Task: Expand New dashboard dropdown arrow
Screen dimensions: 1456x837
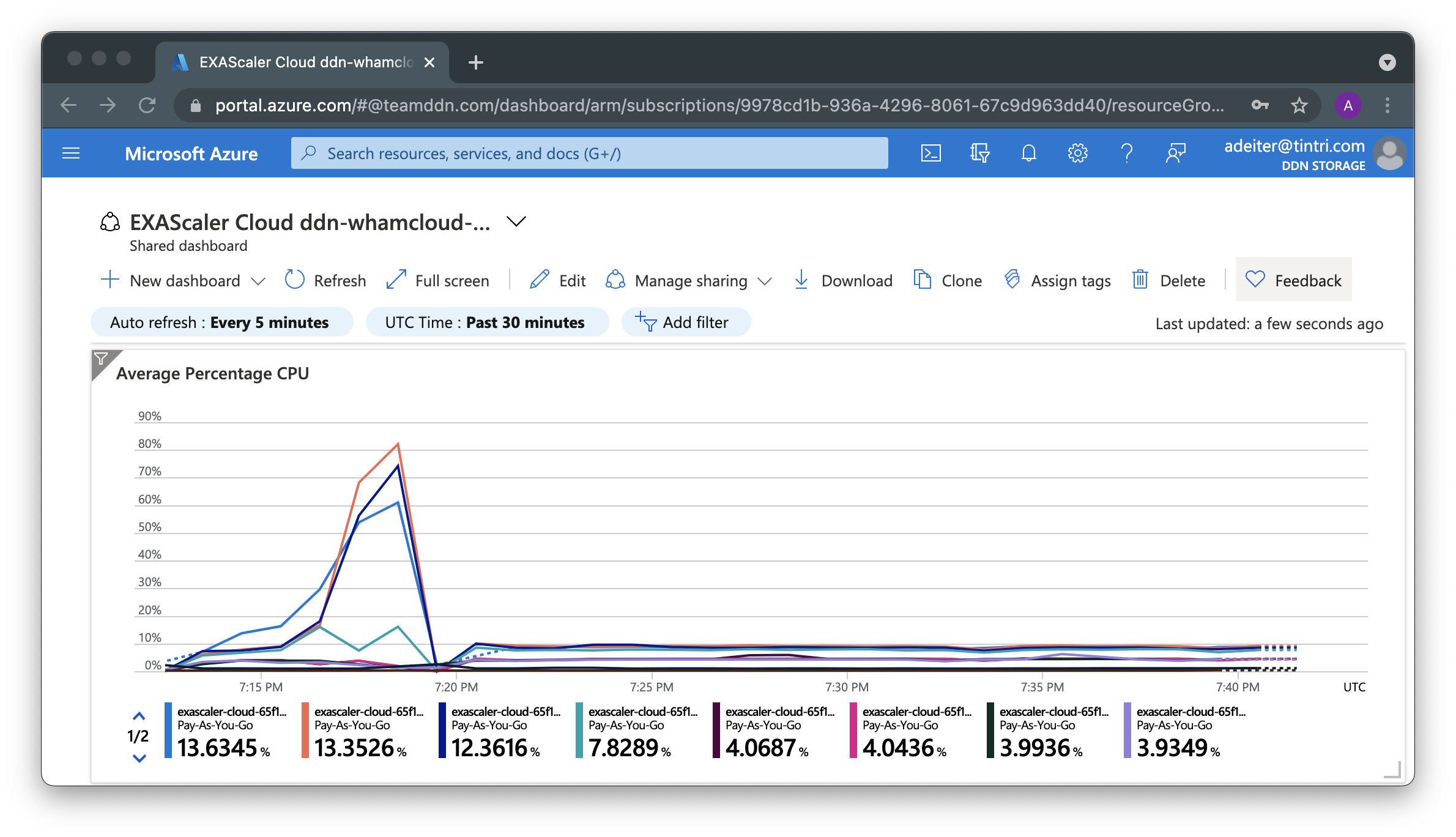Action: click(258, 281)
